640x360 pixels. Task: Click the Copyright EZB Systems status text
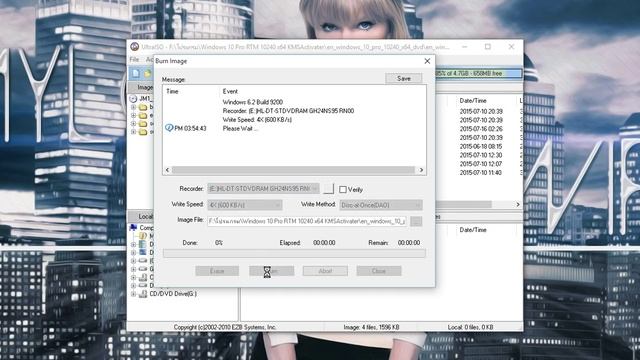[224, 327]
